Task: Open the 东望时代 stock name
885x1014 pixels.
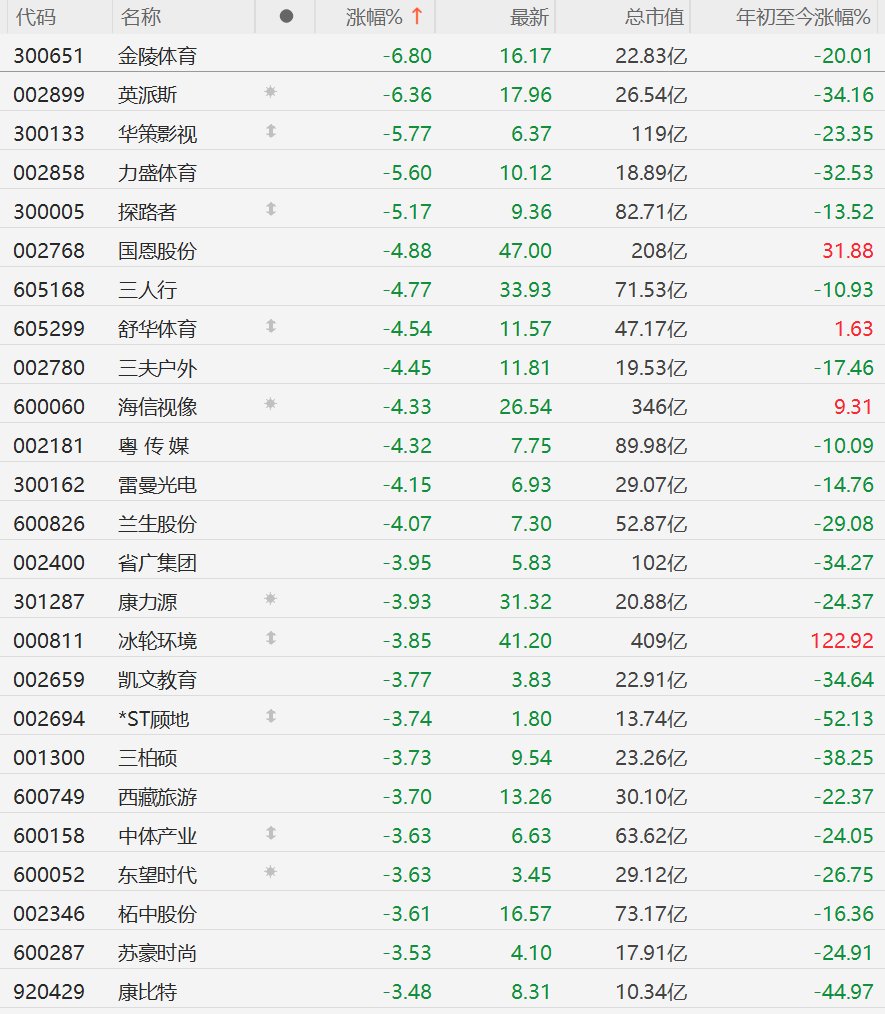Action: pos(157,875)
